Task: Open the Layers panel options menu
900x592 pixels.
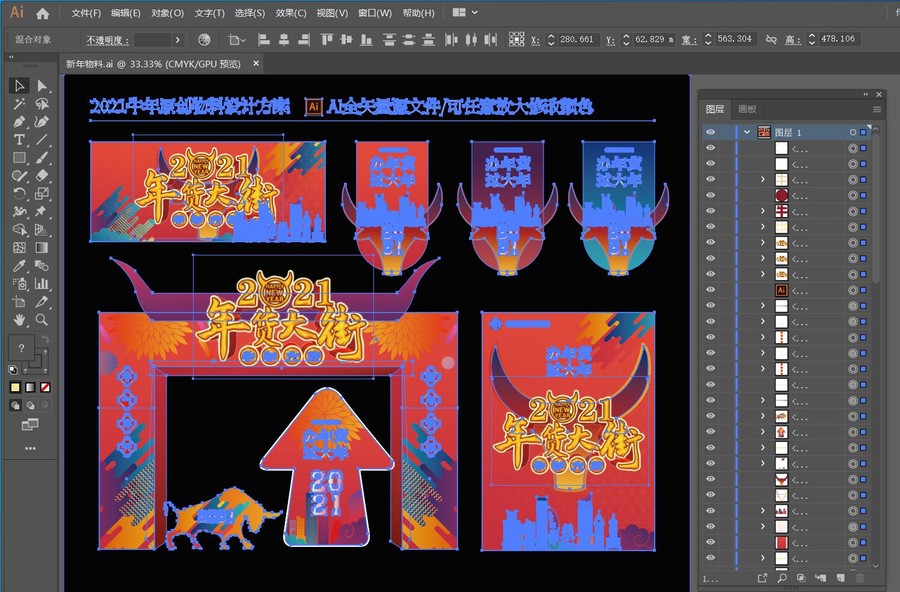Action: click(x=877, y=109)
